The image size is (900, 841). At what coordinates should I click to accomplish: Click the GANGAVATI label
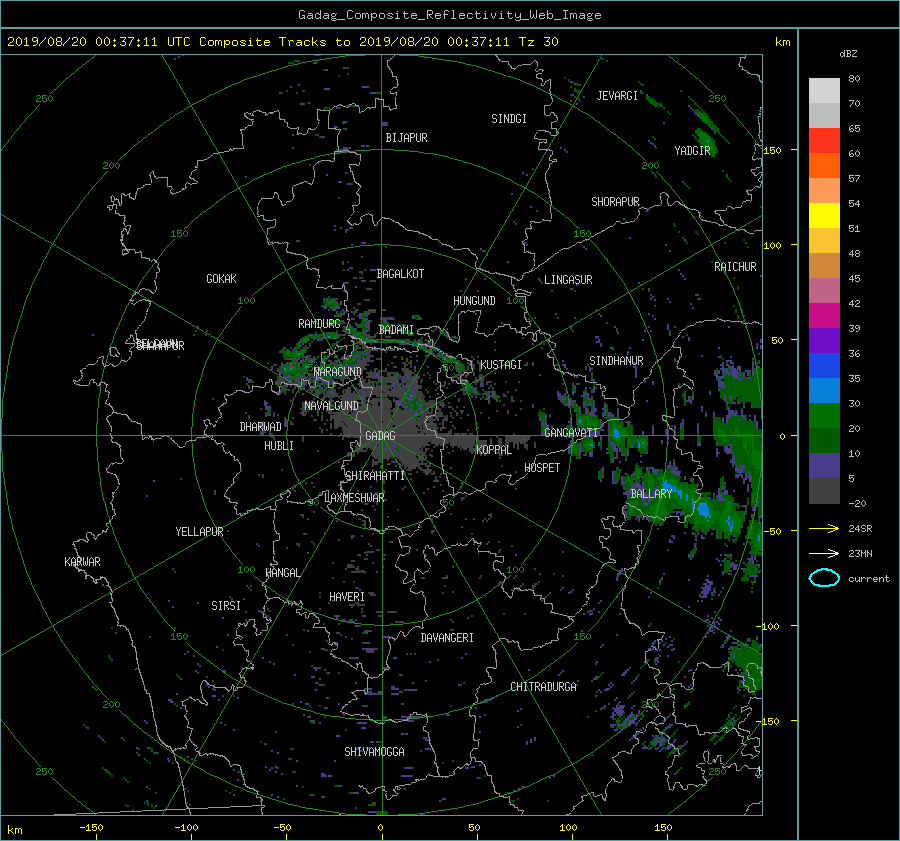571,433
